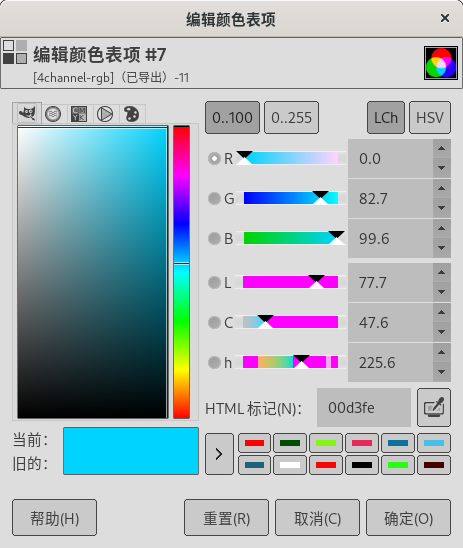Image resolution: width=463 pixels, height=548 pixels.
Task: Click the C value field showing 47.6
Action: click(x=391, y=323)
